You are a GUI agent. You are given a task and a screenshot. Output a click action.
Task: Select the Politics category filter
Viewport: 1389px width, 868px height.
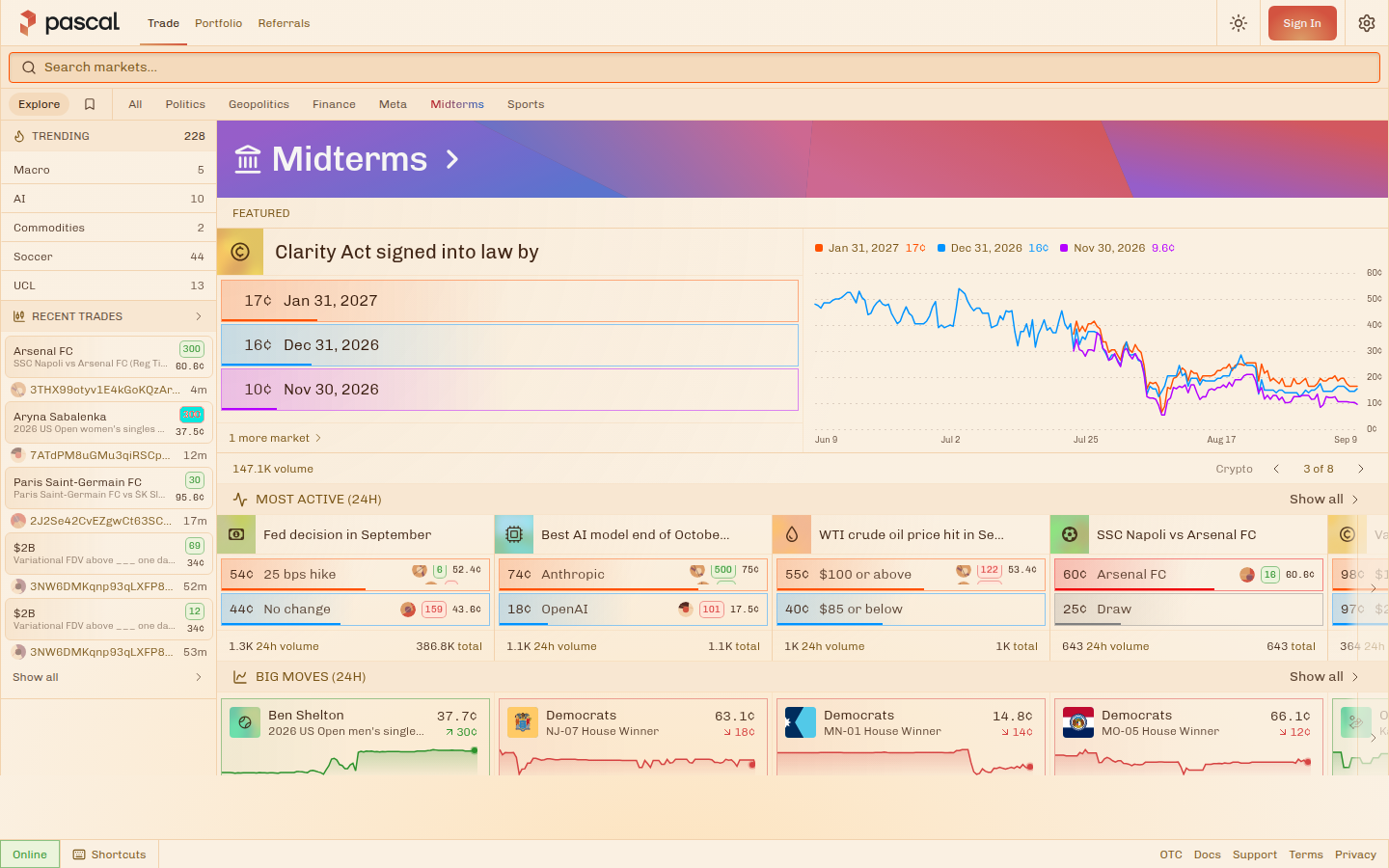coord(185,104)
